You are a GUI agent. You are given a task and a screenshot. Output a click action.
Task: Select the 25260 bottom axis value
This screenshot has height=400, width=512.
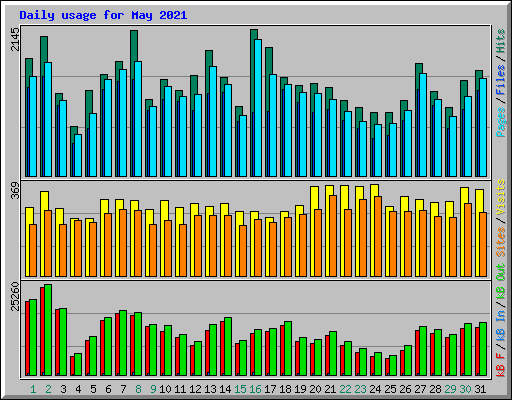click(x=15, y=296)
